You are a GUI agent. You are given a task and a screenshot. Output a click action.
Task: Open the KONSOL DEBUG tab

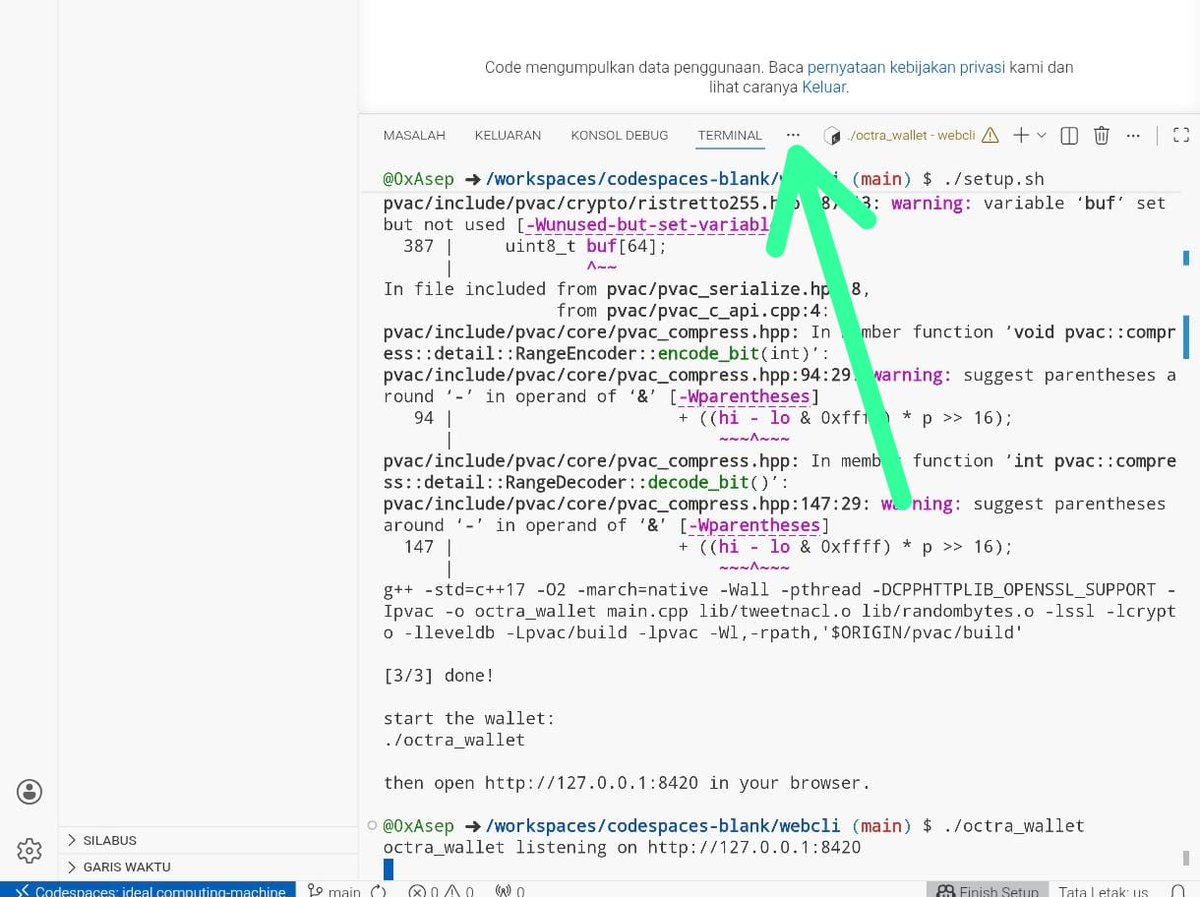[619, 135]
